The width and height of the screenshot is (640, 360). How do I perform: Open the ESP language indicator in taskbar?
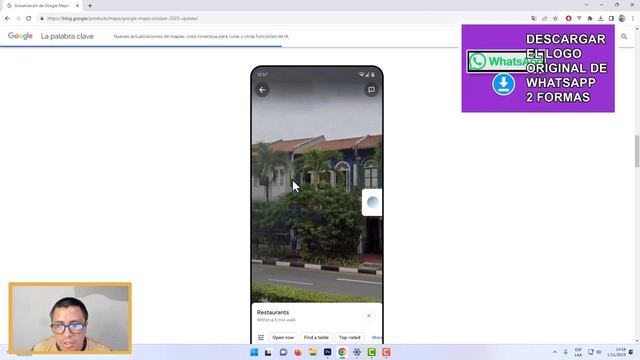coord(578,352)
